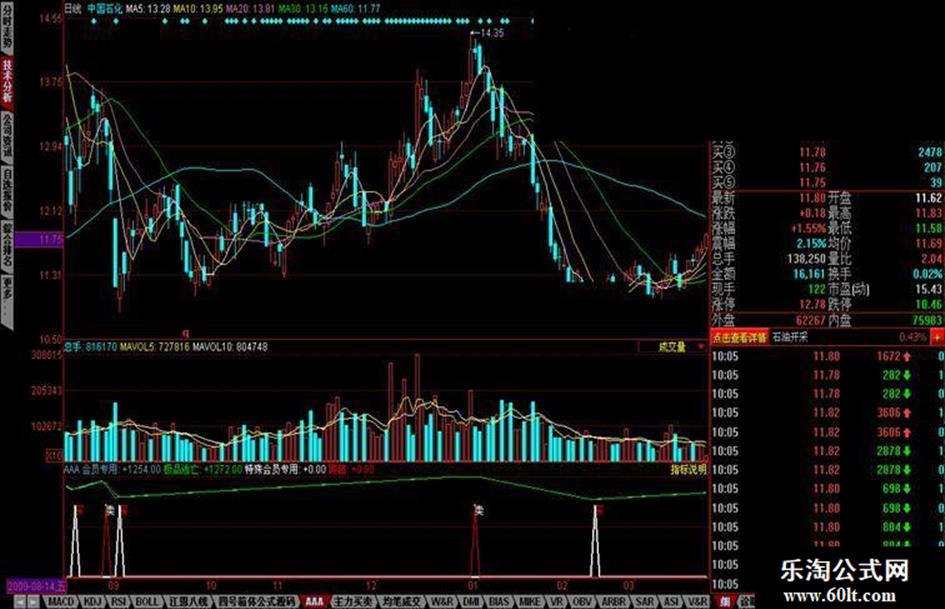The image size is (945, 609).
Task: Click the 卖 signal marker near month 01
Action: [x=479, y=510]
